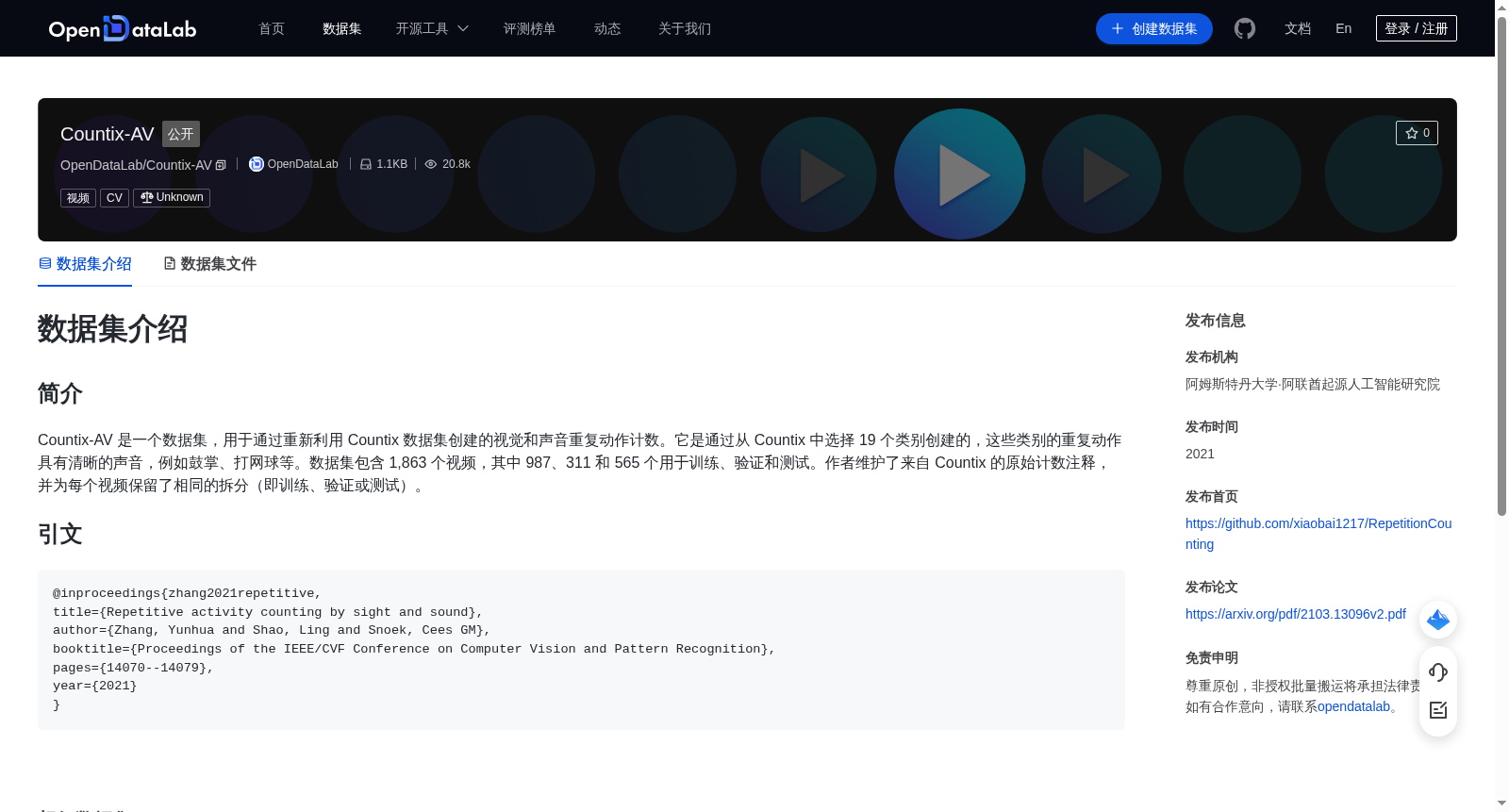The width and height of the screenshot is (1509, 812).
Task: Open the arxiv paper PDF link
Action: pyautogui.click(x=1296, y=614)
